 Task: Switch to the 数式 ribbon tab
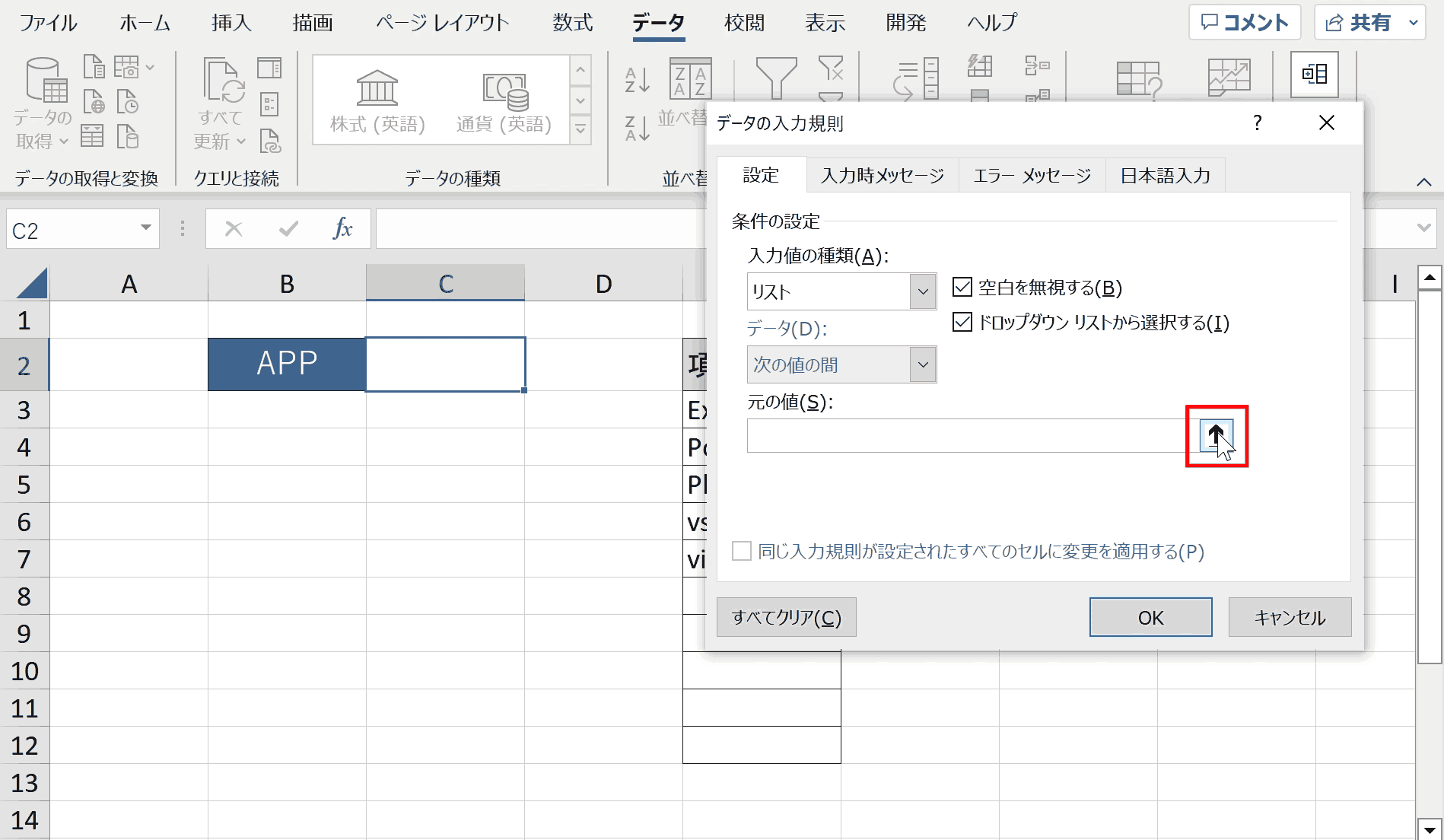[x=573, y=23]
